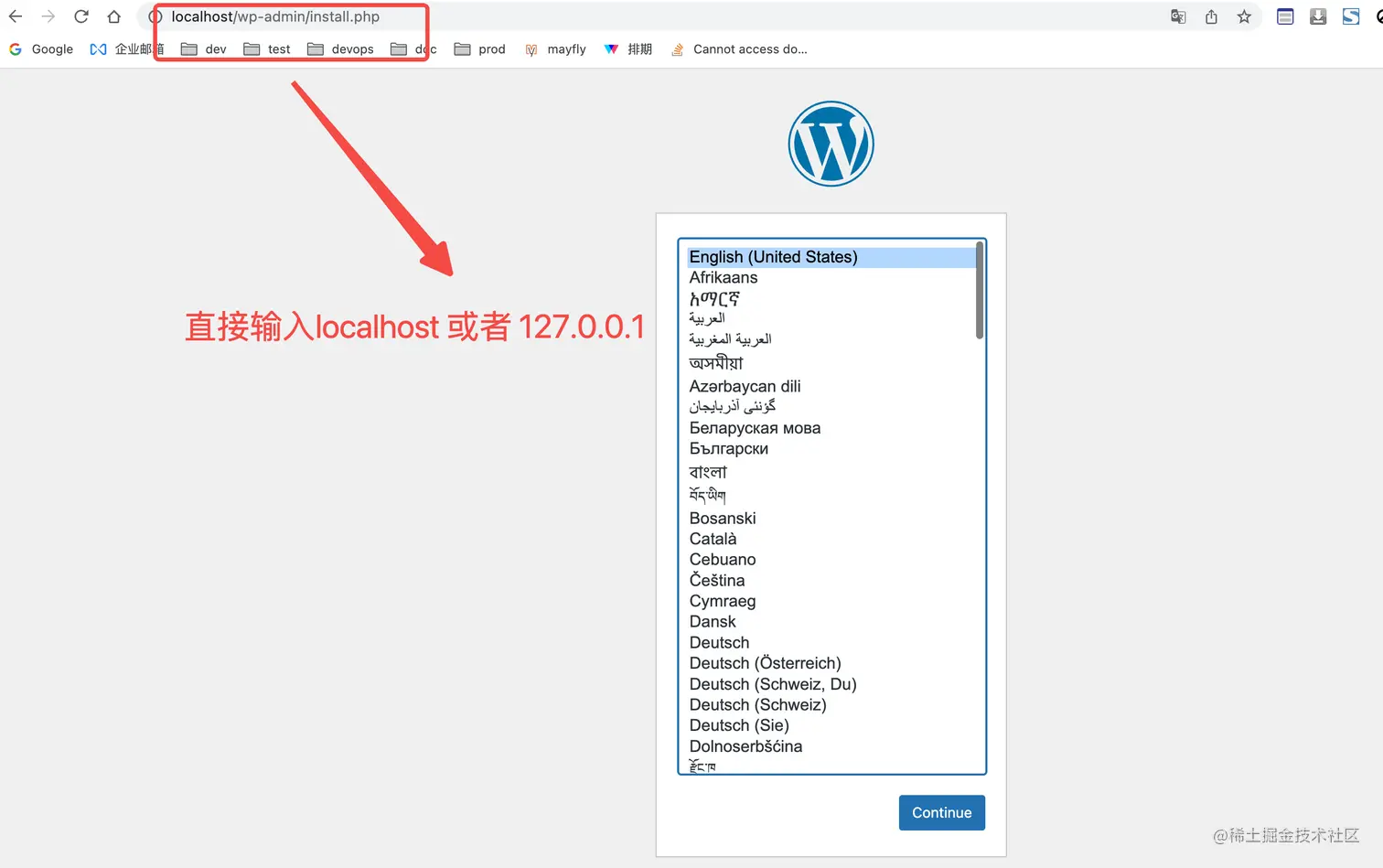The width and height of the screenshot is (1383, 868).
Task: Select the অসমীয়া language option
Action: point(831,363)
